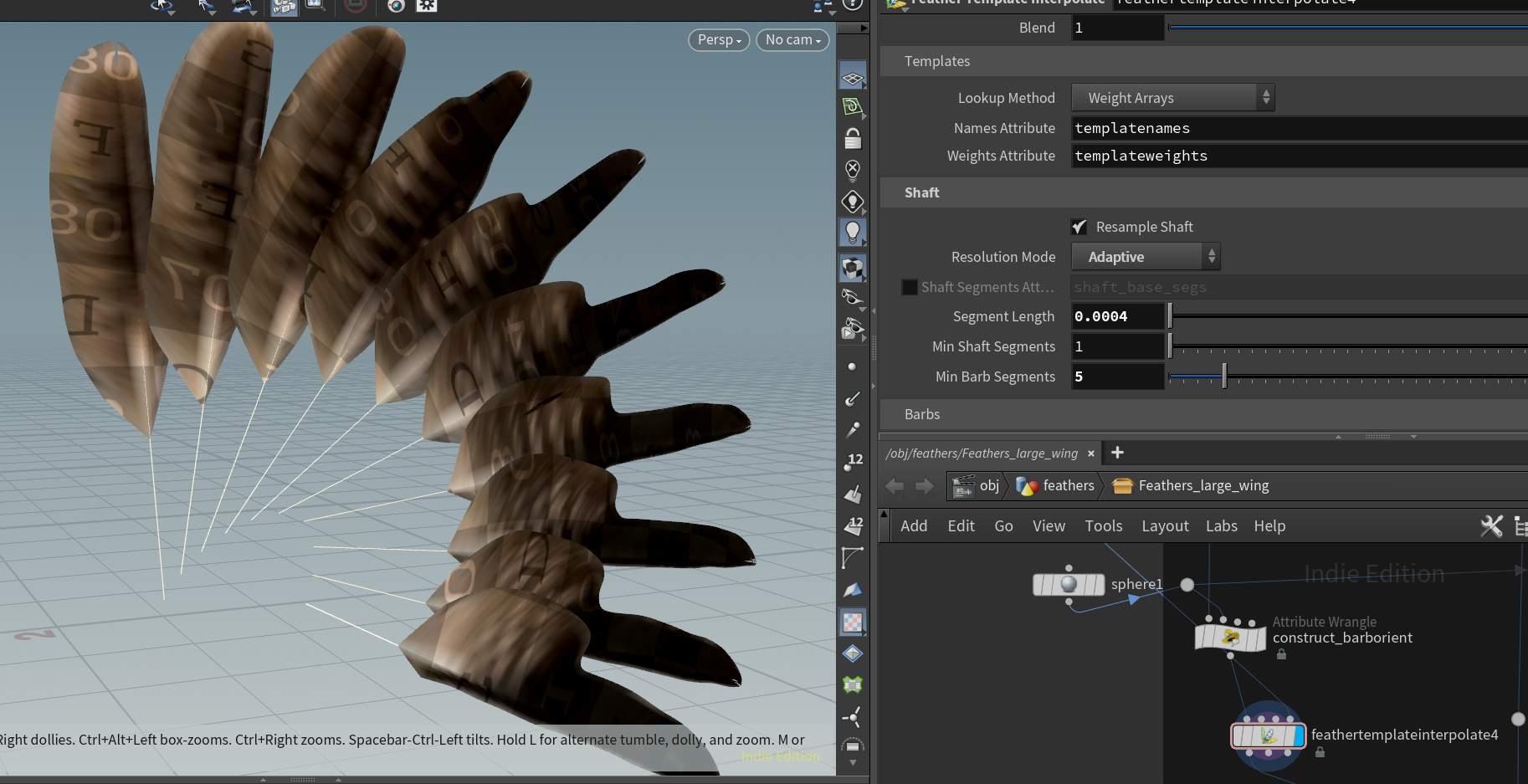Navigate to feathers in the path bar
The height and width of the screenshot is (784, 1528).
coord(1067,486)
